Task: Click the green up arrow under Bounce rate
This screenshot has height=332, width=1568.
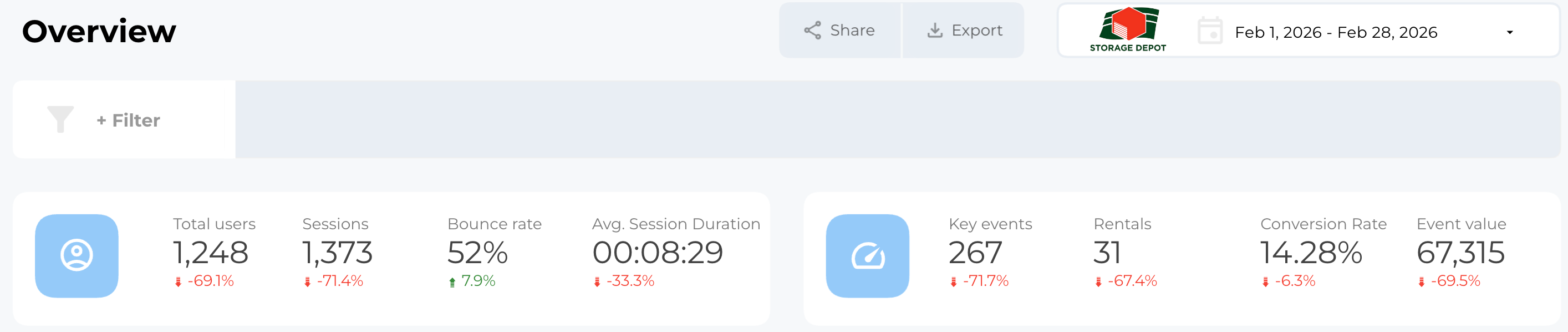Action: pos(452,281)
